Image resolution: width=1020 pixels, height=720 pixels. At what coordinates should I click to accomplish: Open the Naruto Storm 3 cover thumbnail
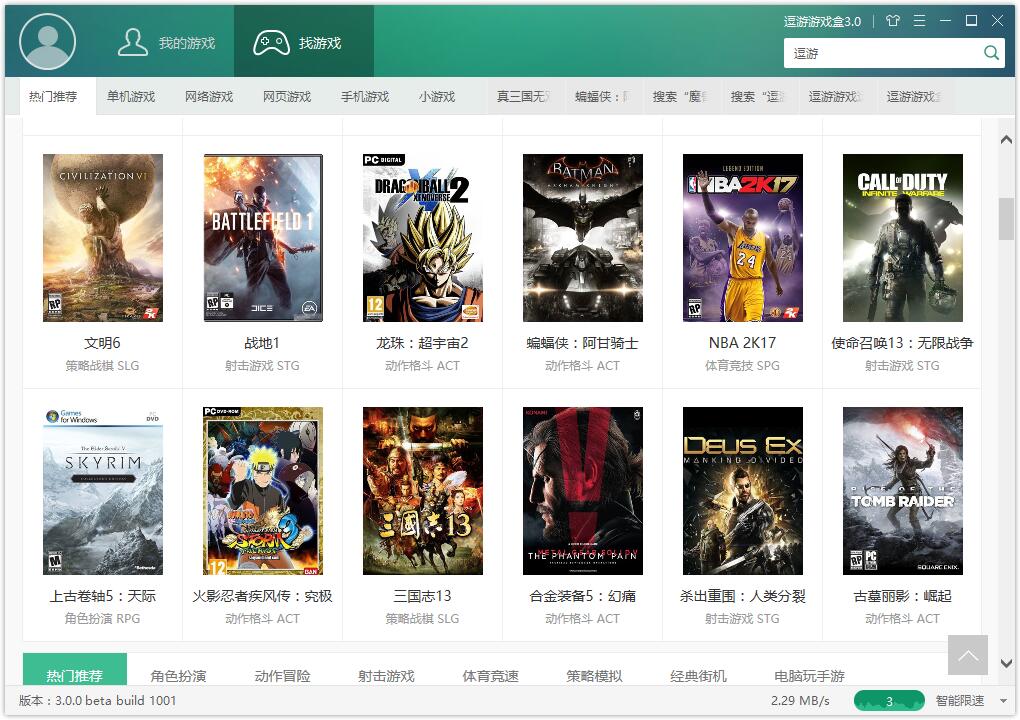(x=263, y=491)
